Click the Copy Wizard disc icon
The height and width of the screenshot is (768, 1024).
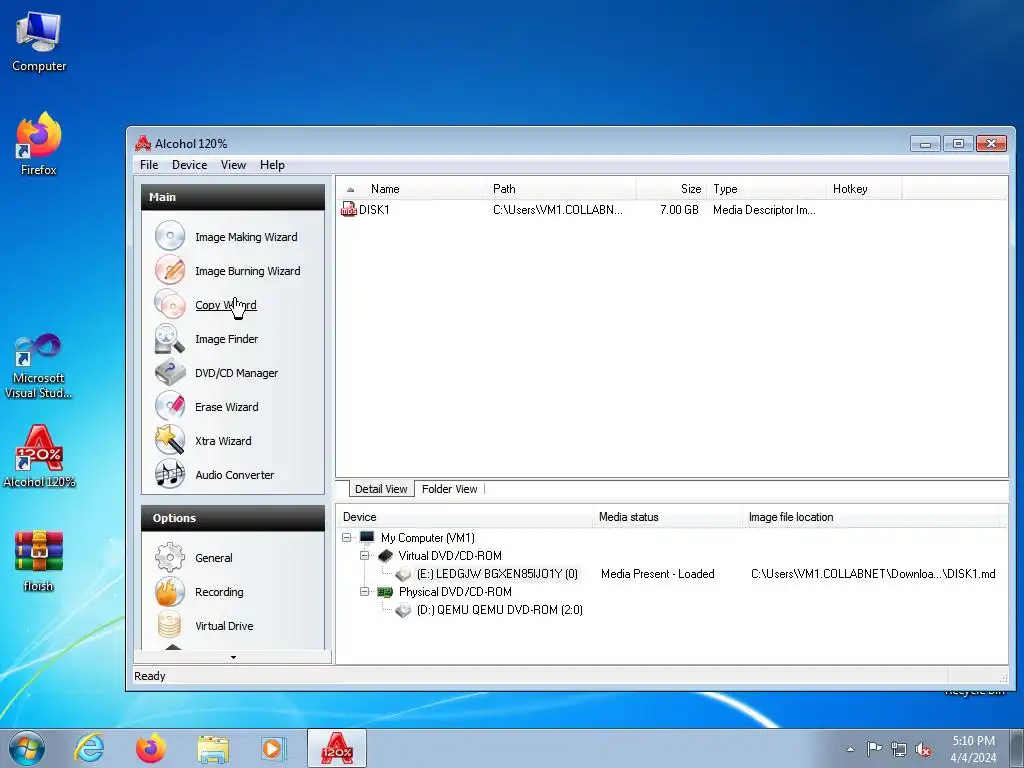pyautogui.click(x=170, y=304)
